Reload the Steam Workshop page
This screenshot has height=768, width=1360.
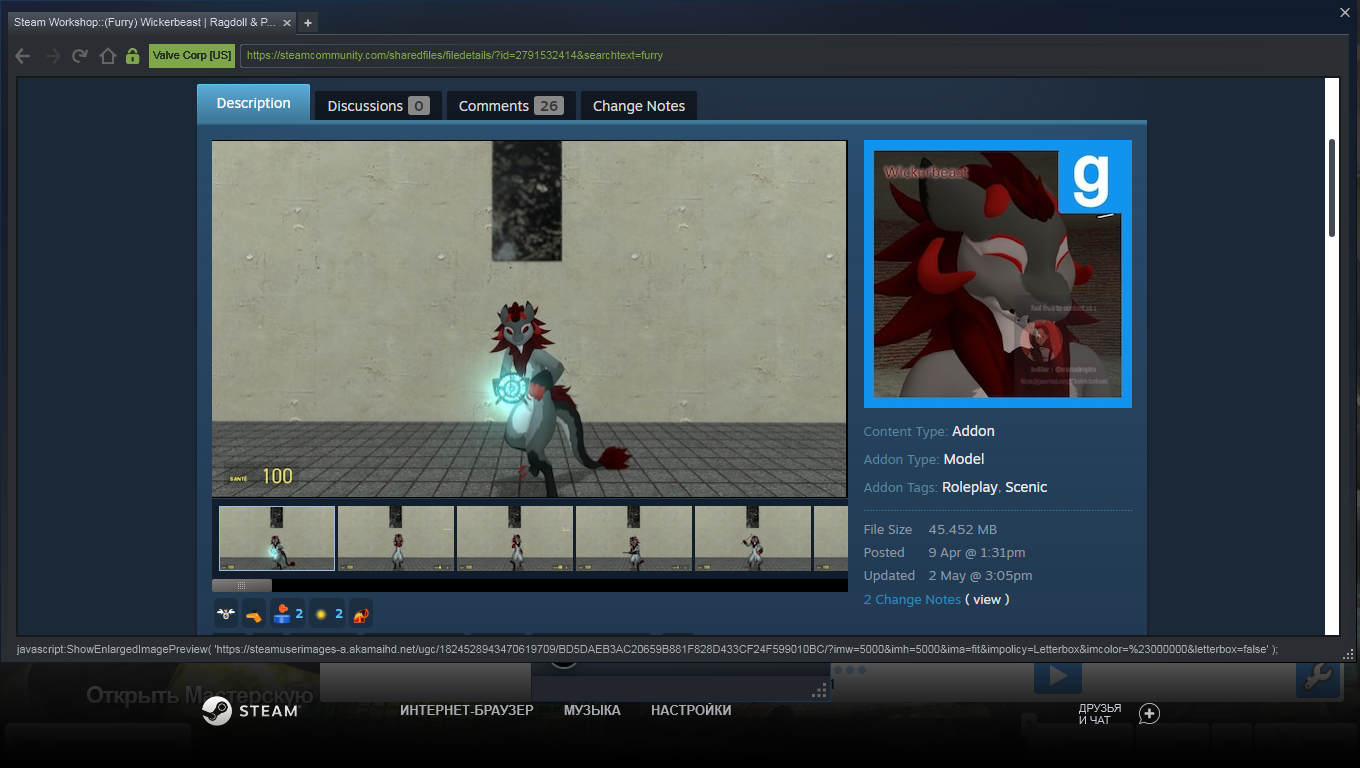[80, 56]
